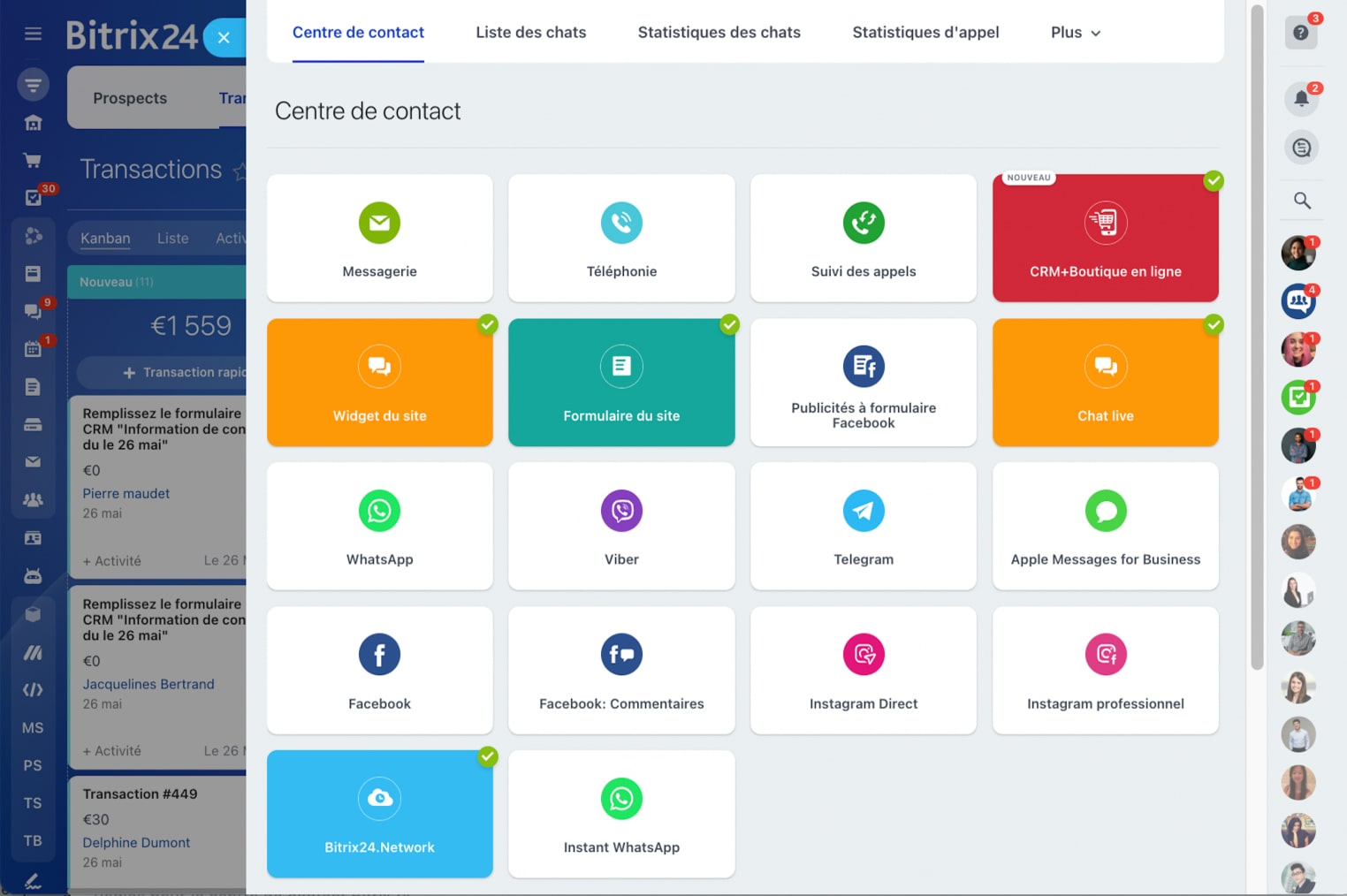Open Pierre maudet contact link
This screenshot has height=896, width=1347.
pyautogui.click(x=126, y=494)
